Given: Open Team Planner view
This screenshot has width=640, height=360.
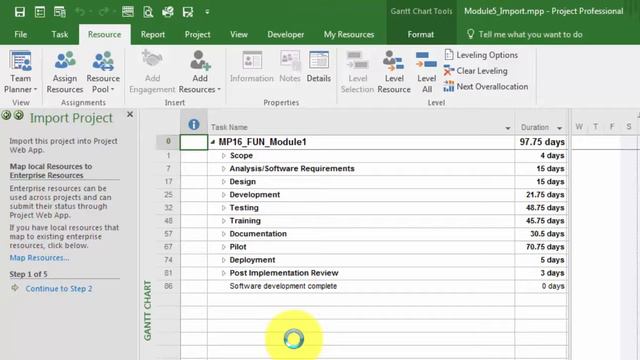Looking at the screenshot, I should [x=20, y=72].
